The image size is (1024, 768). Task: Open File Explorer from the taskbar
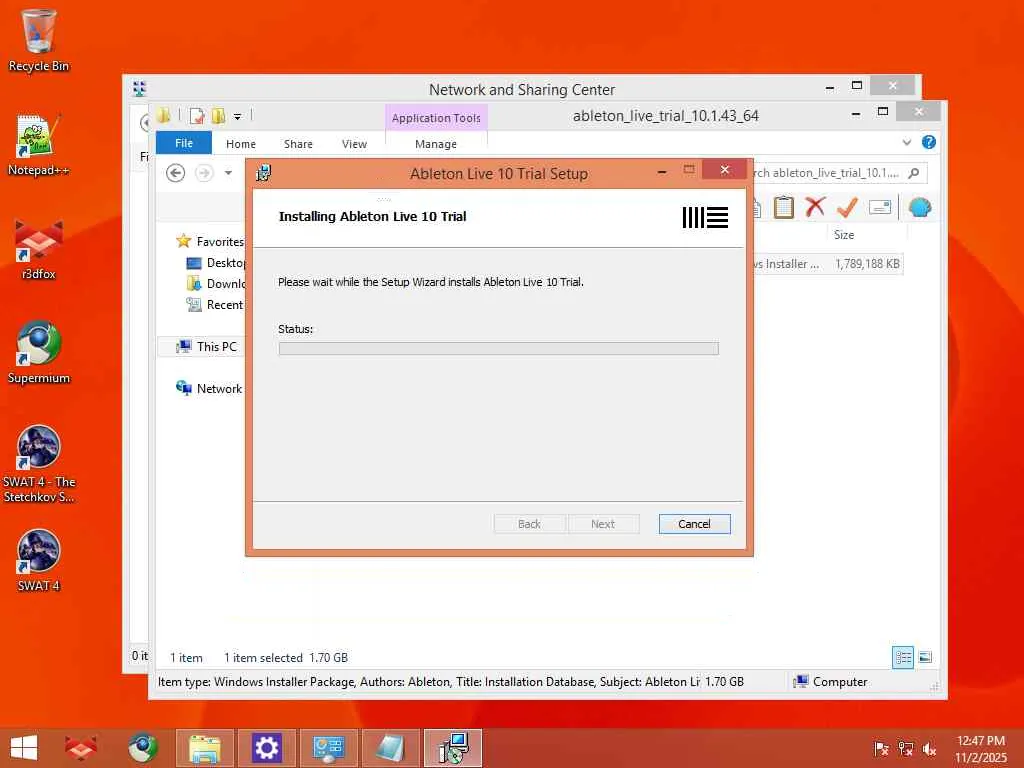click(204, 748)
